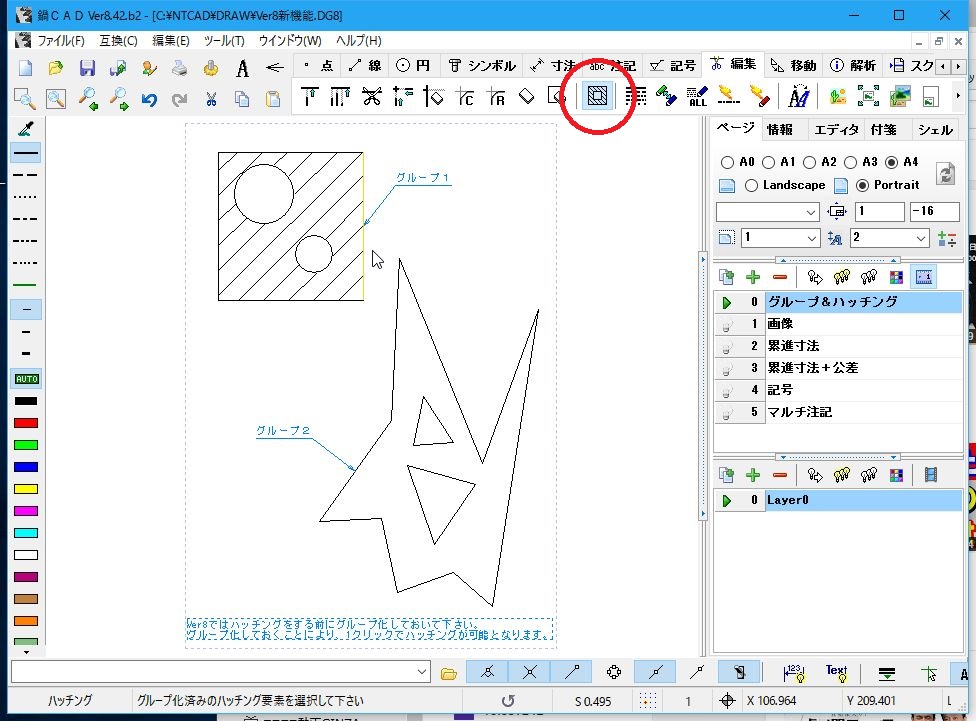The height and width of the screenshot is (721, 976).
Task: Cut selection with the scissors icon
Action: tap(211, 98)
